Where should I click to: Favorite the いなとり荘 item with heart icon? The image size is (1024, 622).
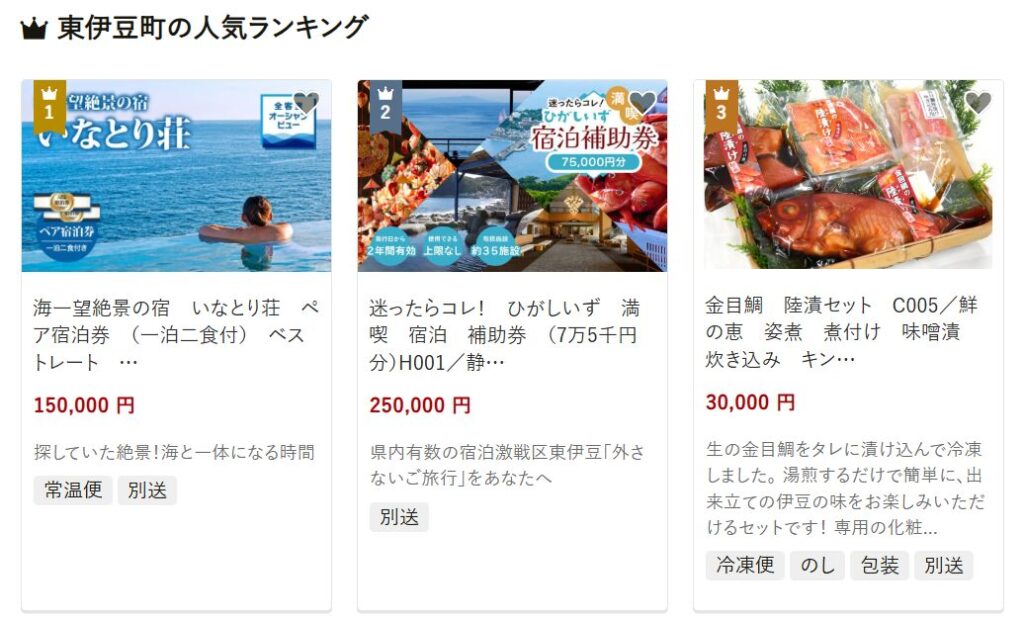(x=306, y=103)
